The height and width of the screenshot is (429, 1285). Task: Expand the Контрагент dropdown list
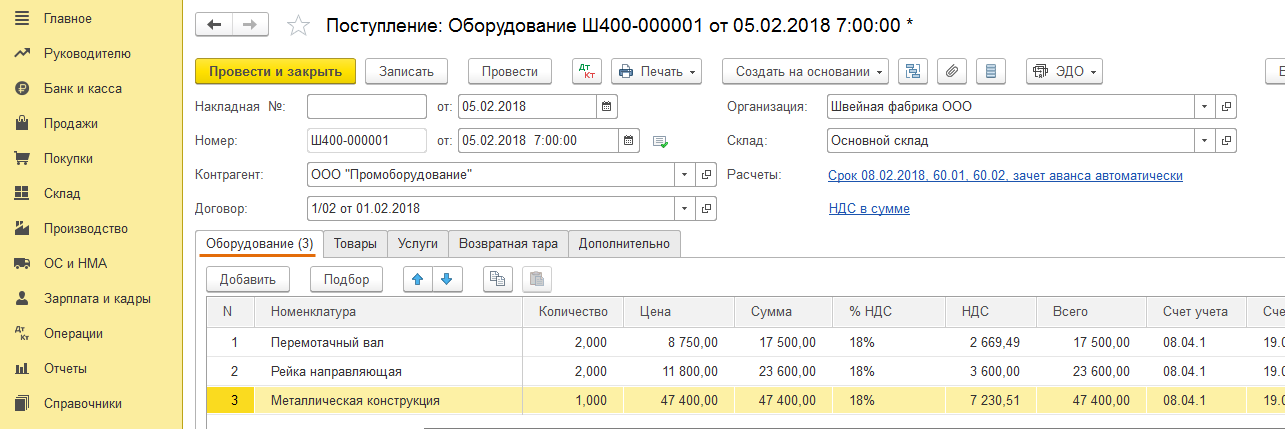(685, 175)
